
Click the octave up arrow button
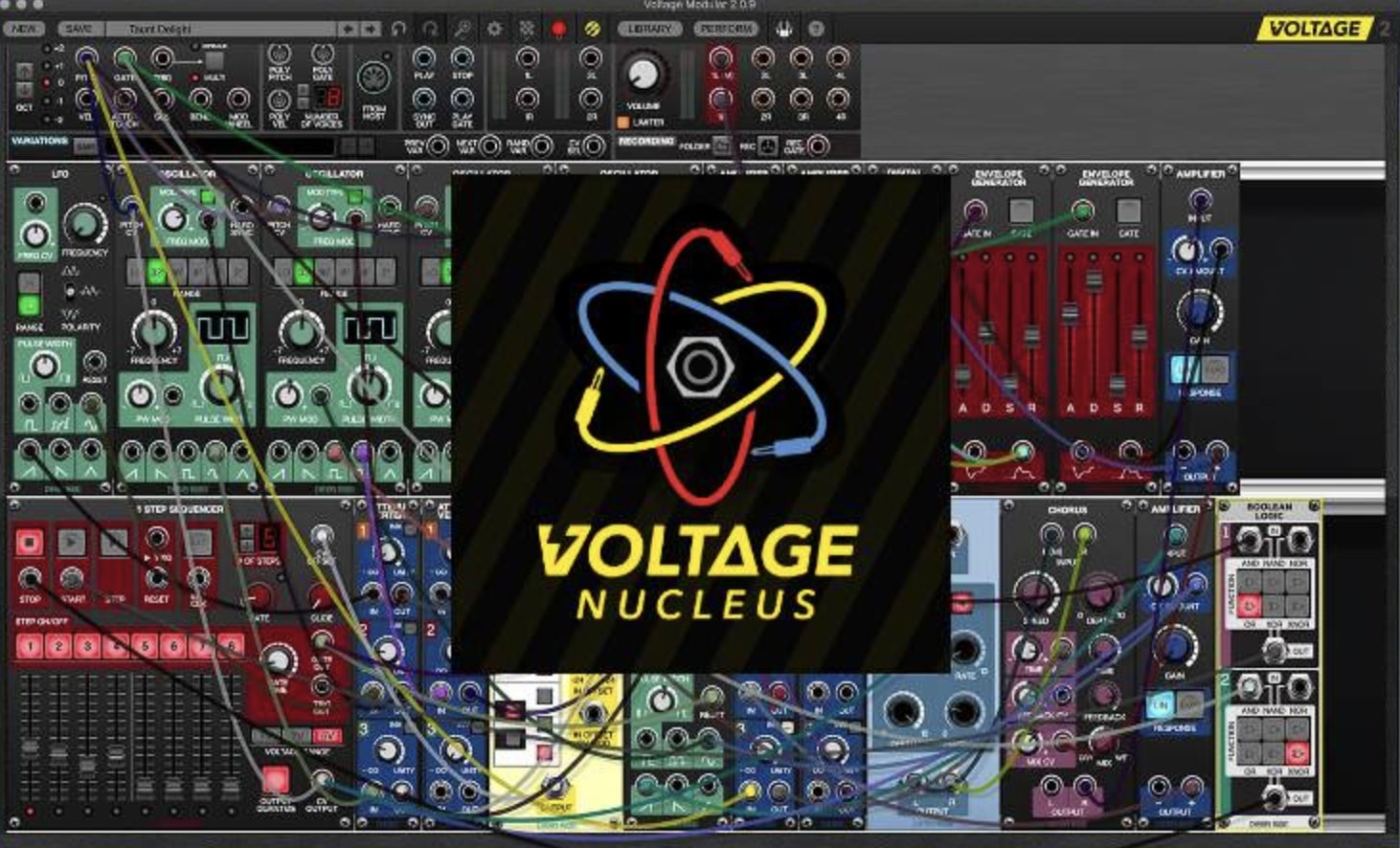[25, 70]
